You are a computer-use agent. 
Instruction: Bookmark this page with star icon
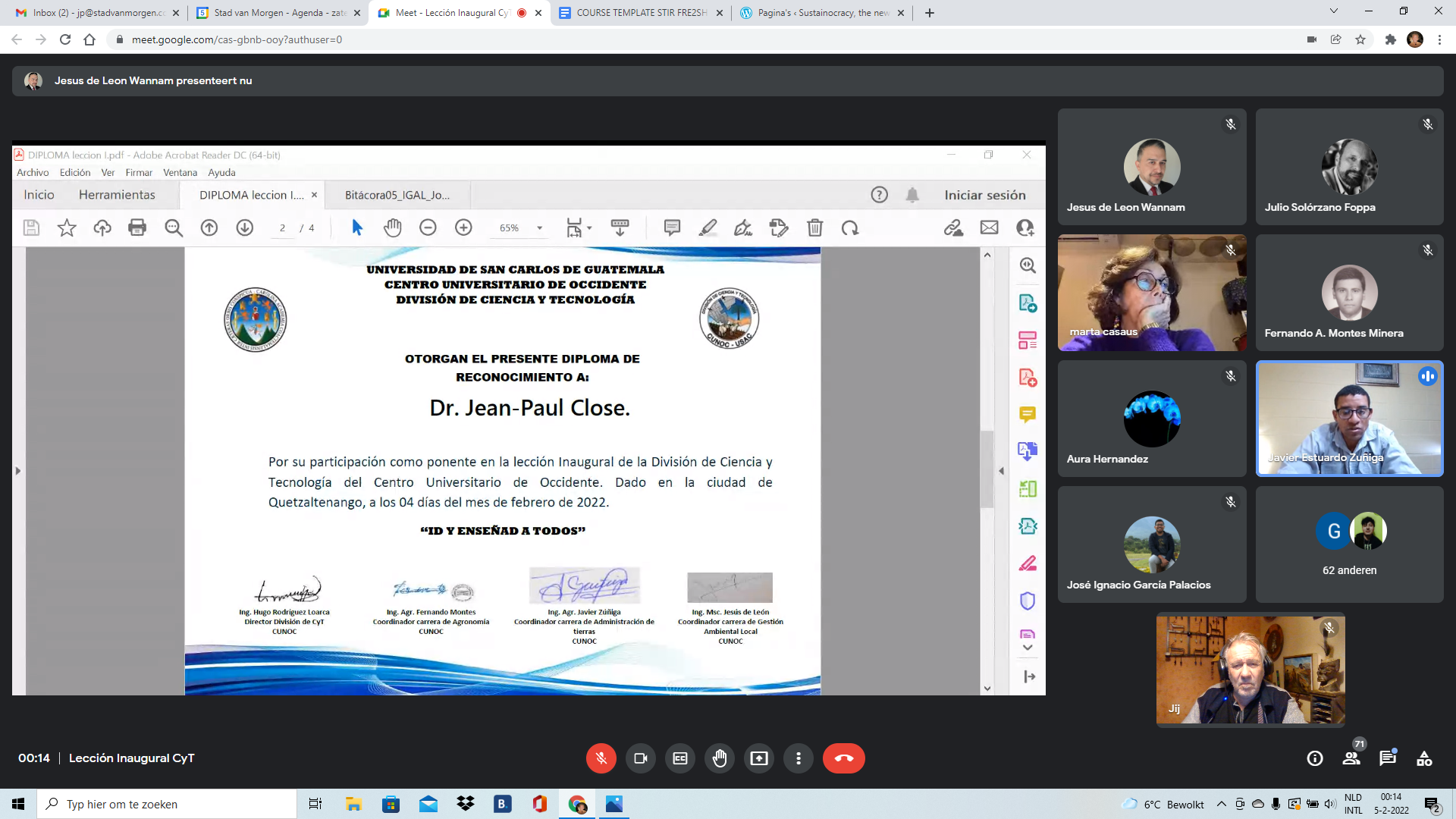[1360, 39]
